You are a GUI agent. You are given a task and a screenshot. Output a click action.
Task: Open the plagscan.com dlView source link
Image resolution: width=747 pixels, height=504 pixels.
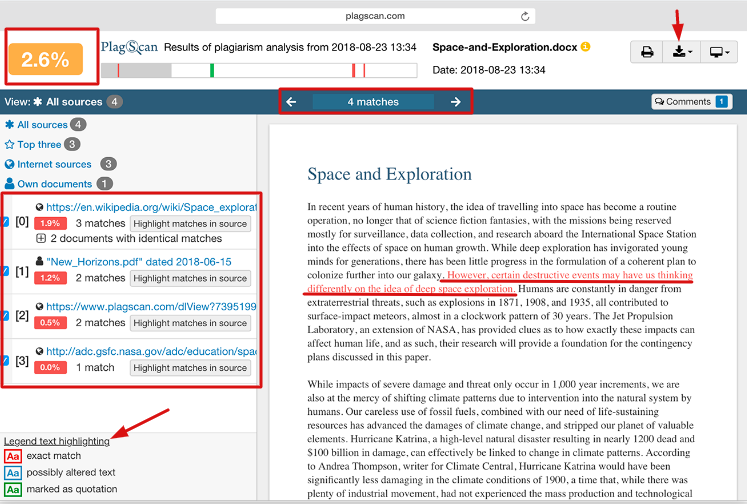(x=151, y=306)
